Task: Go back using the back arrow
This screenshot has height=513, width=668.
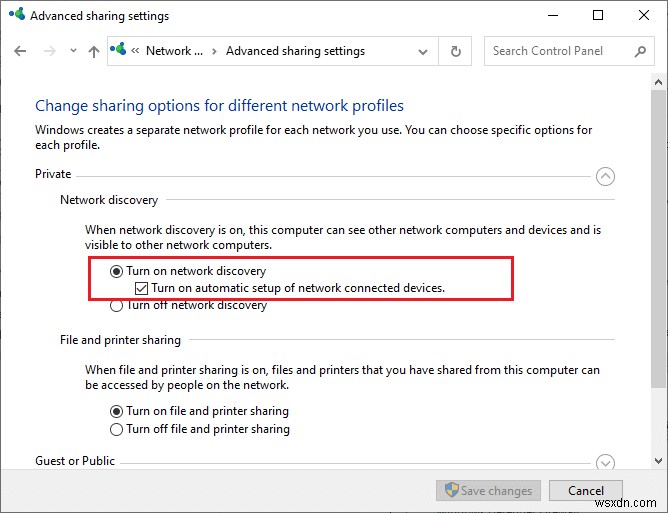Action: tap(20, 51)
